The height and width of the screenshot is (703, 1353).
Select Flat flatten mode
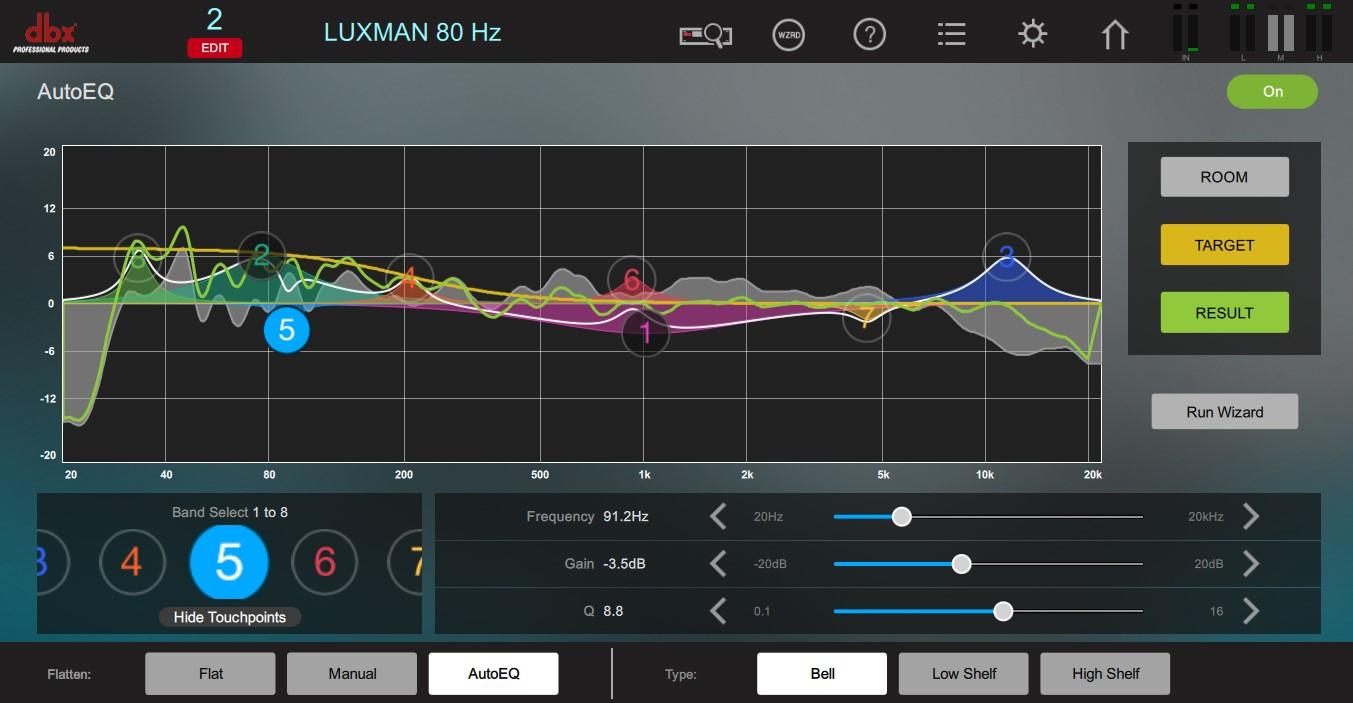coord(210,674)
